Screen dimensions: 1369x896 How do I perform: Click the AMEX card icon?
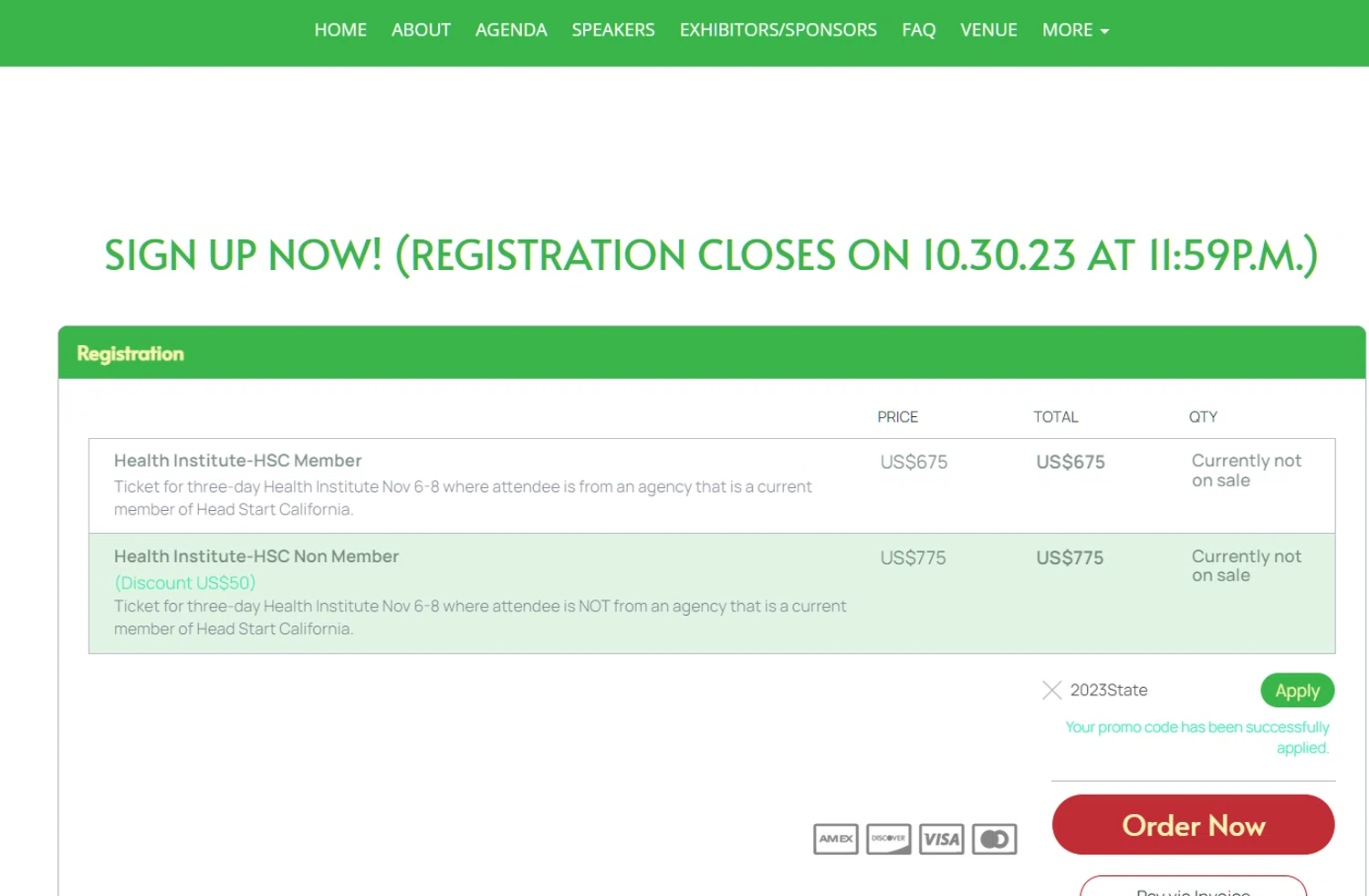pyautogui.click(x=836, y=839)
